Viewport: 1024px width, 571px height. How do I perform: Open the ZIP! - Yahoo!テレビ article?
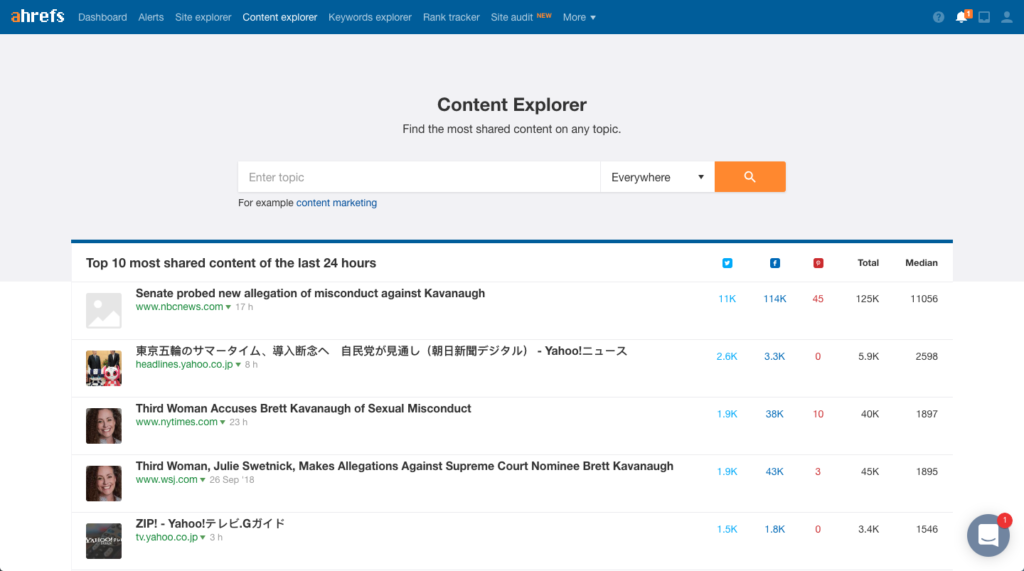pyautogui.click(x=210, y=523)
